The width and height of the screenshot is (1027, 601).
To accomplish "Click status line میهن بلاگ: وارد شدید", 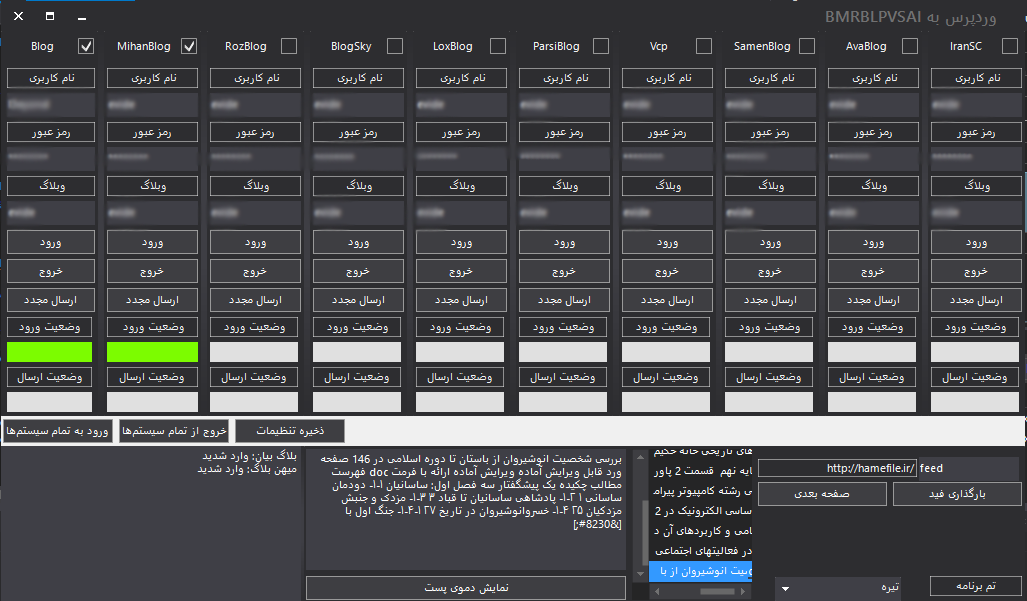I will (247, 469).
